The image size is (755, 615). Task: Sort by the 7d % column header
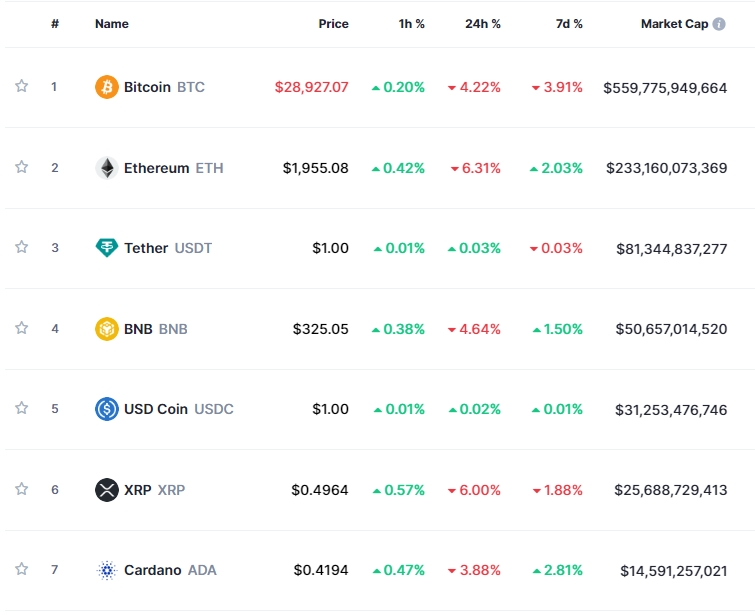coord(569,23)
